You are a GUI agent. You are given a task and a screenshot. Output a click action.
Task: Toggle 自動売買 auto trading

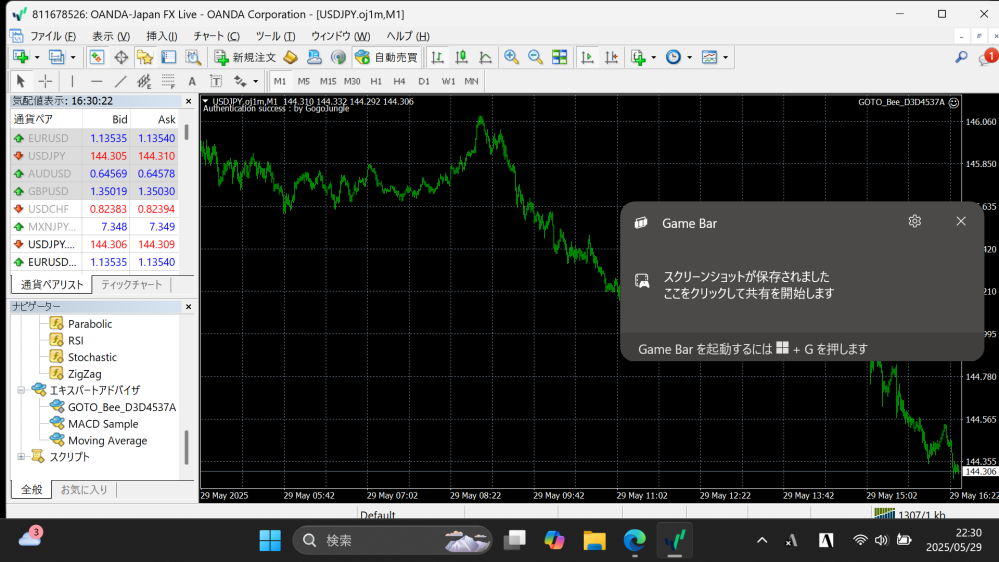tap(387, 57)
